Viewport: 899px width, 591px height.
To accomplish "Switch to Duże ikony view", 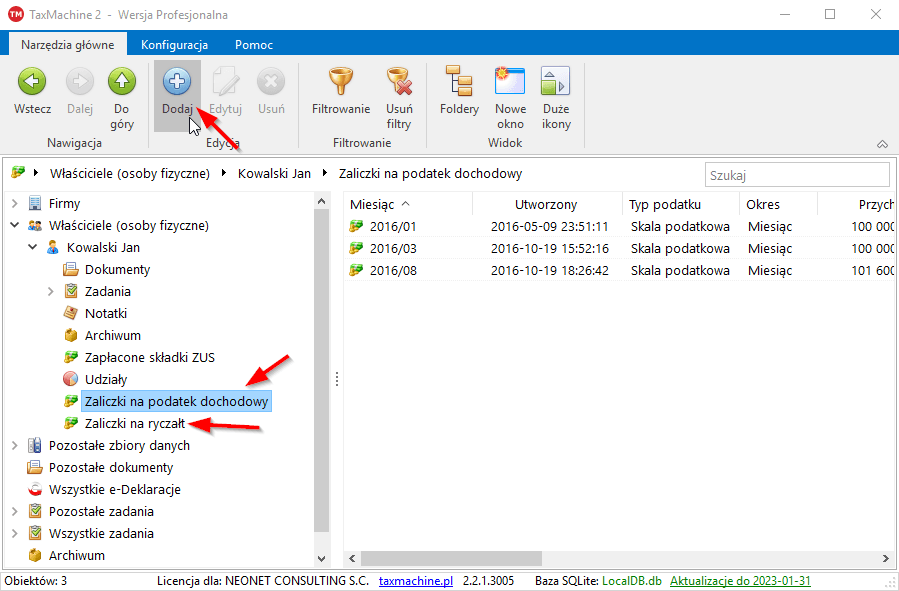I will click(556, 82).
